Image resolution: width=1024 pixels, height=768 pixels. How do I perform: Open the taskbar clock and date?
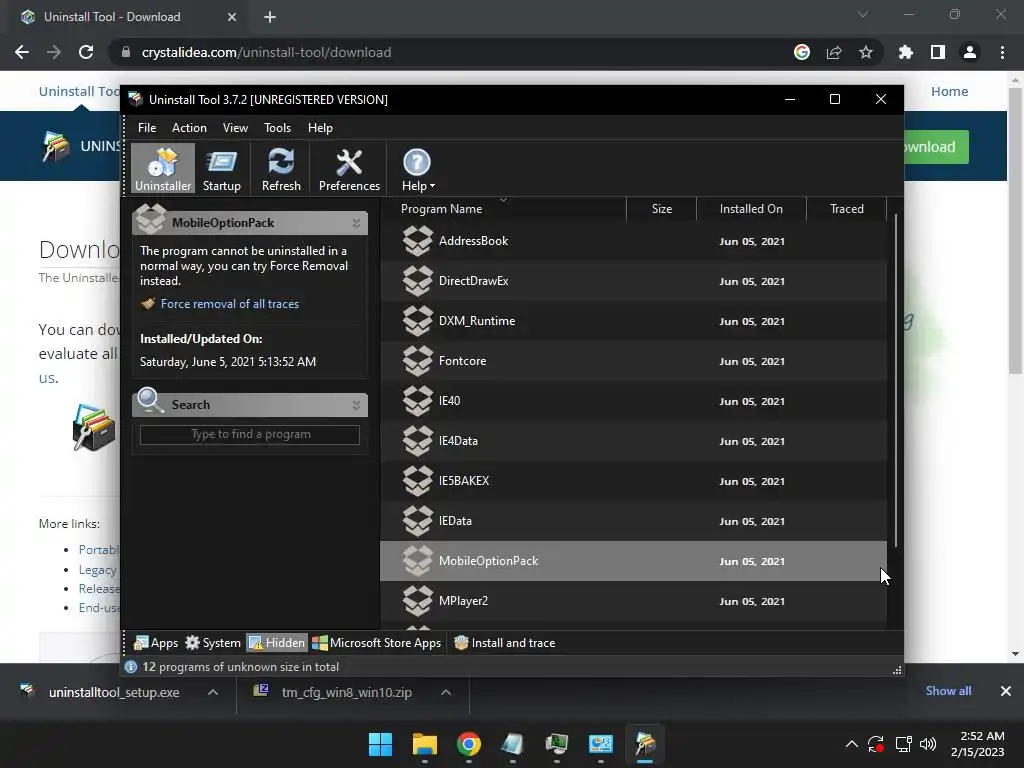tap(978, 744)
